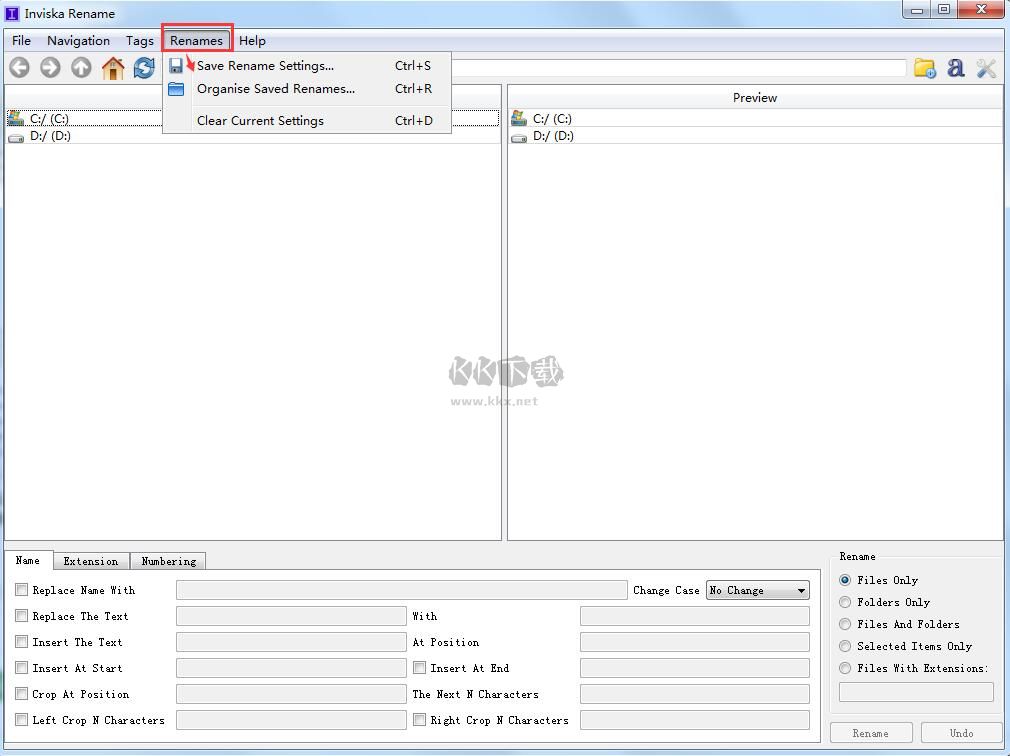Click the With replacement text field
This screenshot has height=756, width=1010.
click(x=694, y=616)
